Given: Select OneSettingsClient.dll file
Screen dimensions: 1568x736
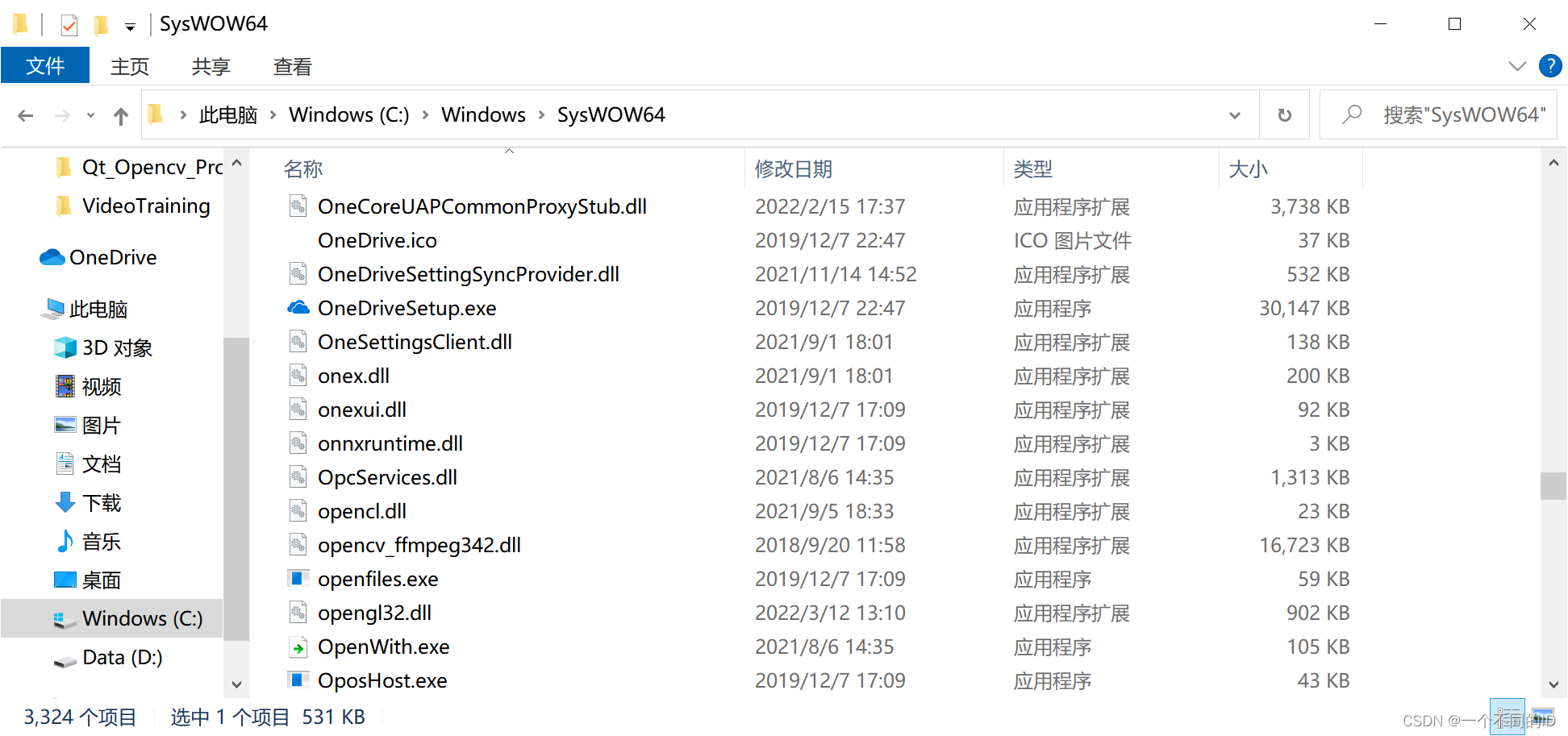Looking at the screenshot, I should (415, 342).
